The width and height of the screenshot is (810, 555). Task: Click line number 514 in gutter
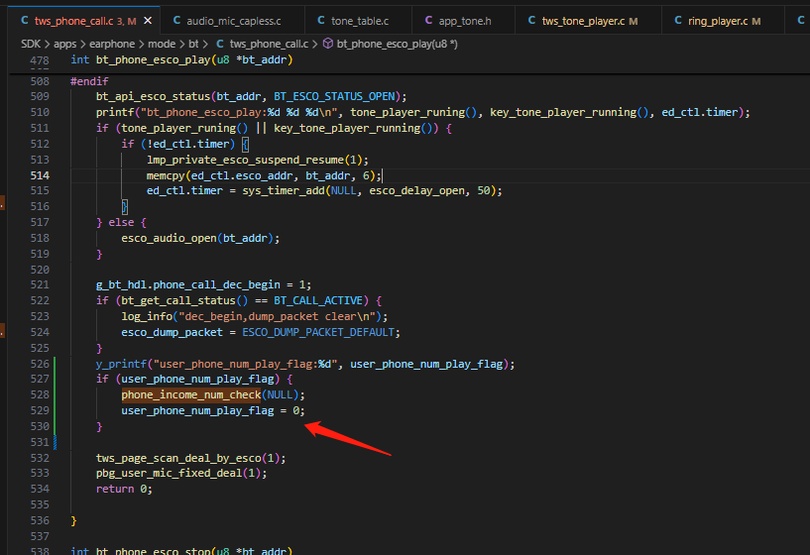[x=40, y=176]
